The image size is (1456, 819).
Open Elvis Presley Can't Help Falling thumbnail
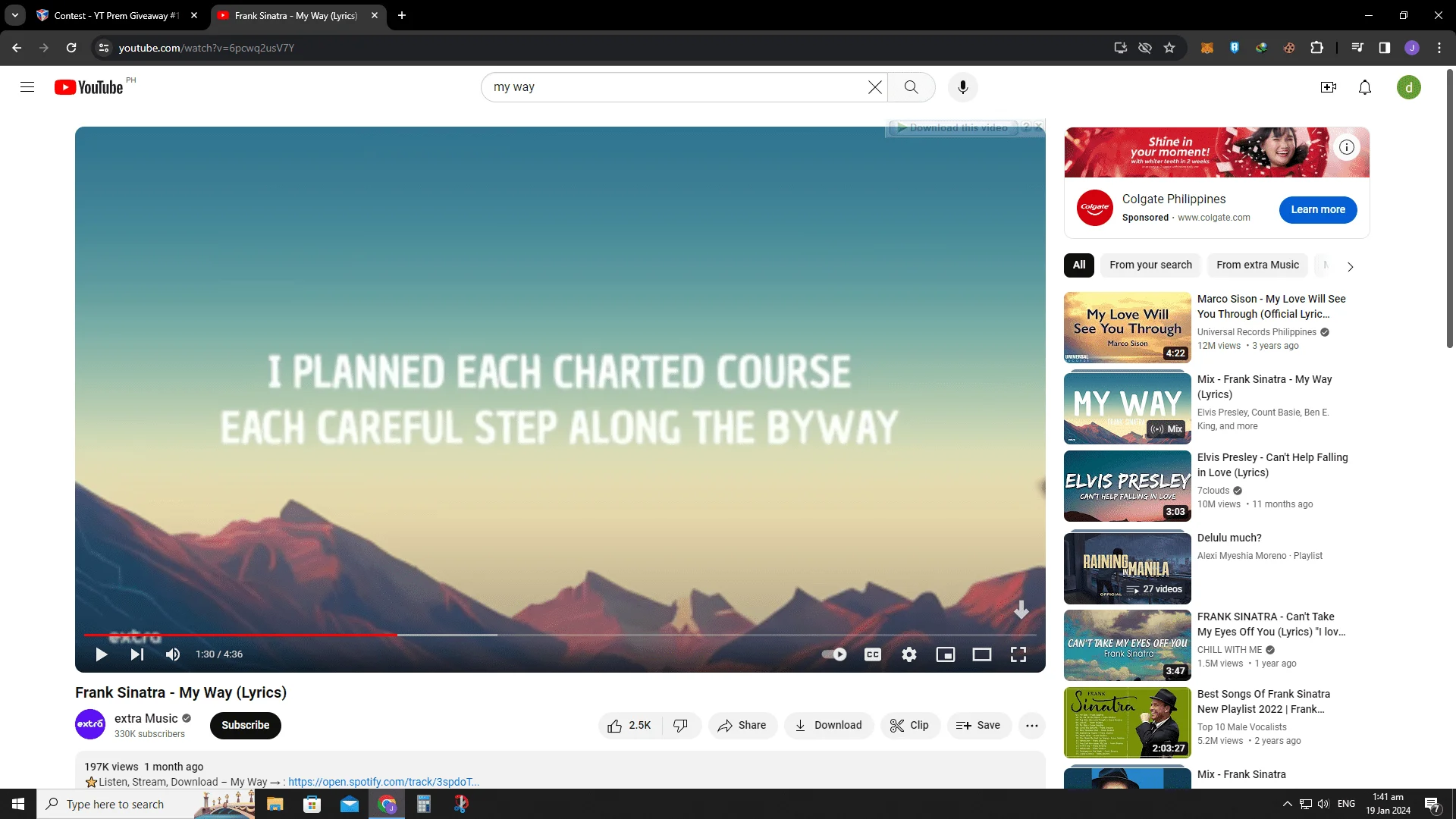[x=1128, y=486]
